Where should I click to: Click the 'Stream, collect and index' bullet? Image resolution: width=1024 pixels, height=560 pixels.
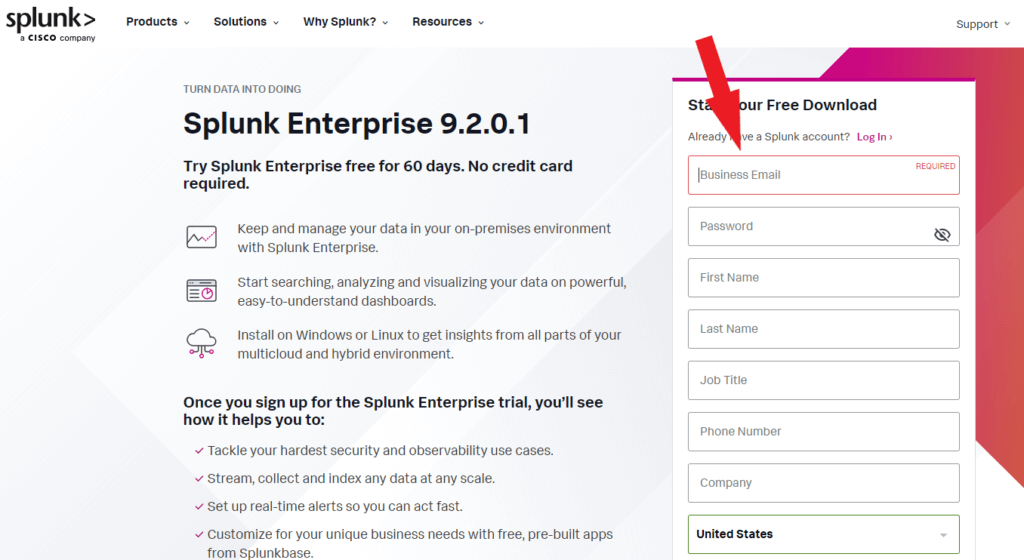pos(351,478)
